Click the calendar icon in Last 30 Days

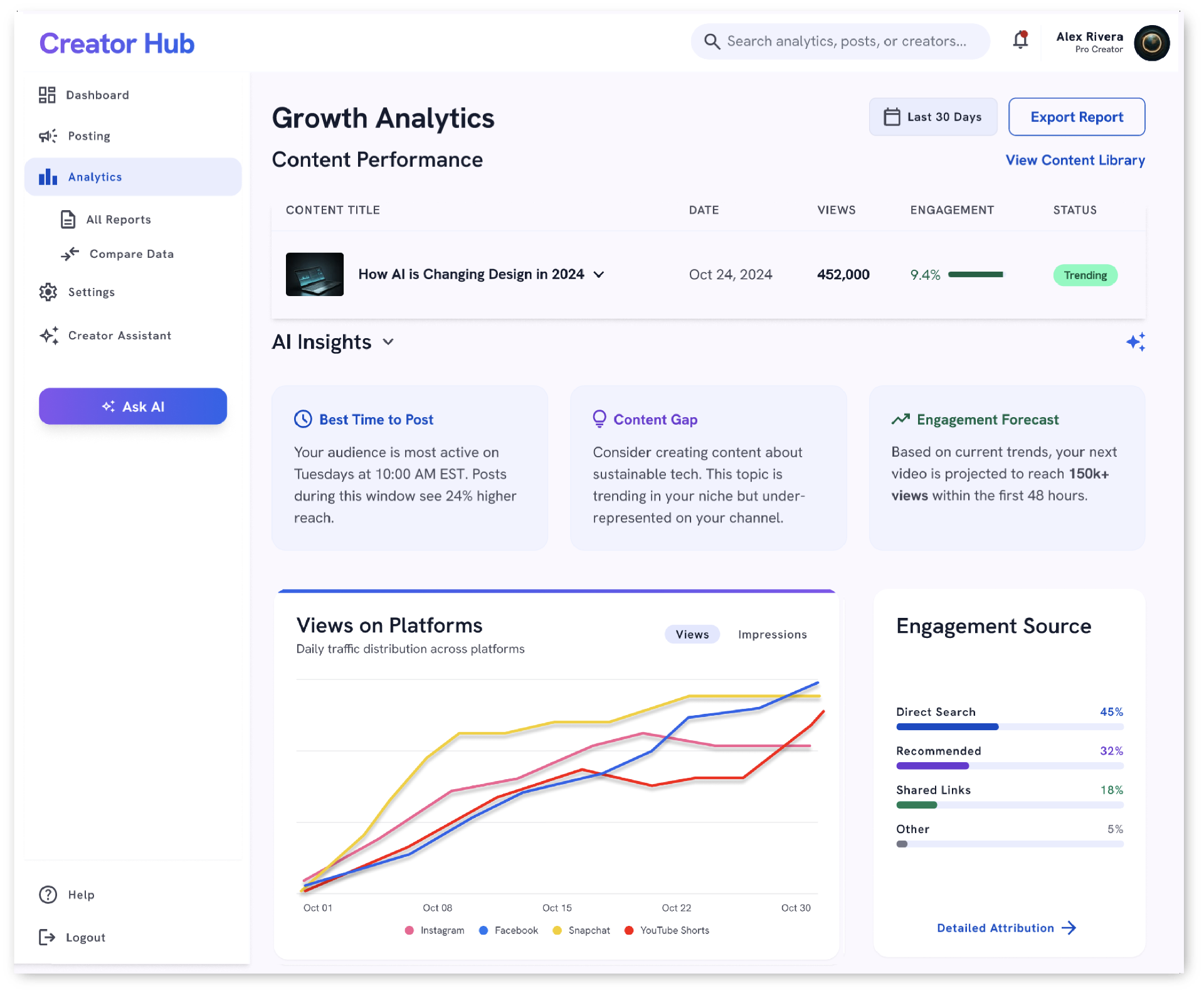coord(892,117)
